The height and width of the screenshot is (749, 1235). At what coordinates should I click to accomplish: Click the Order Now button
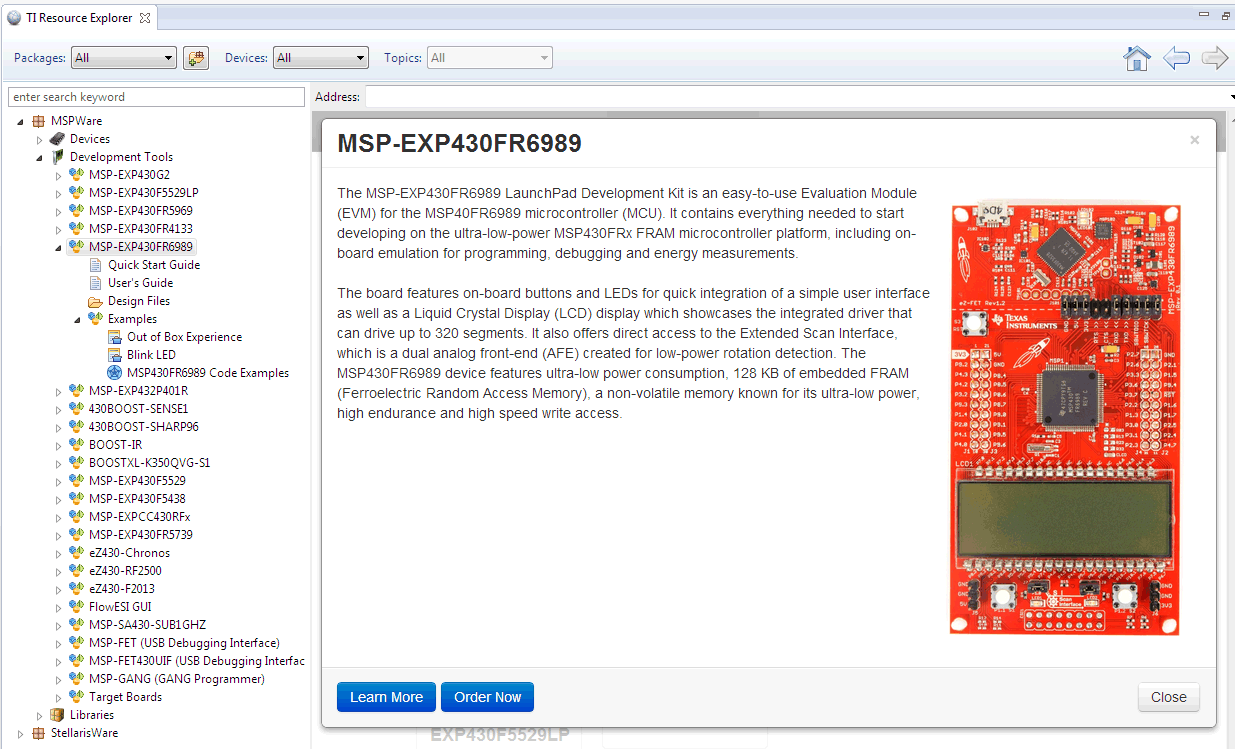487,697
